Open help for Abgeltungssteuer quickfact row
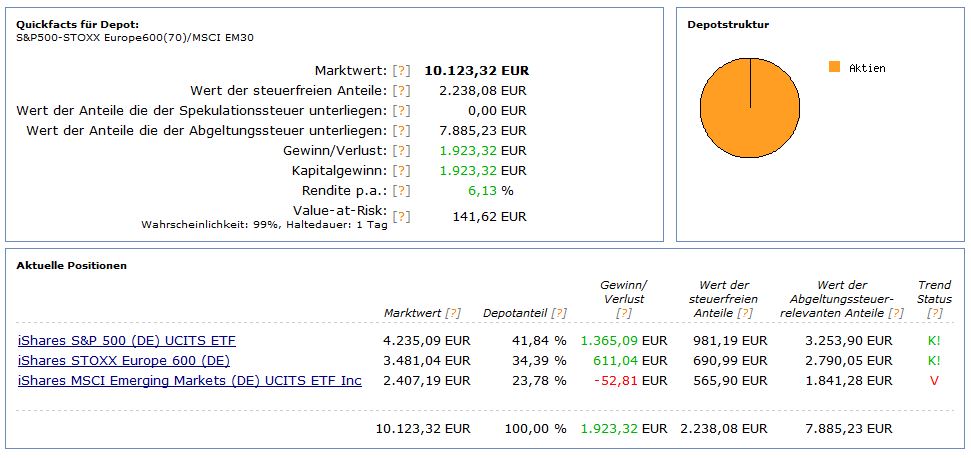971x458 pixels. [401, 130]
